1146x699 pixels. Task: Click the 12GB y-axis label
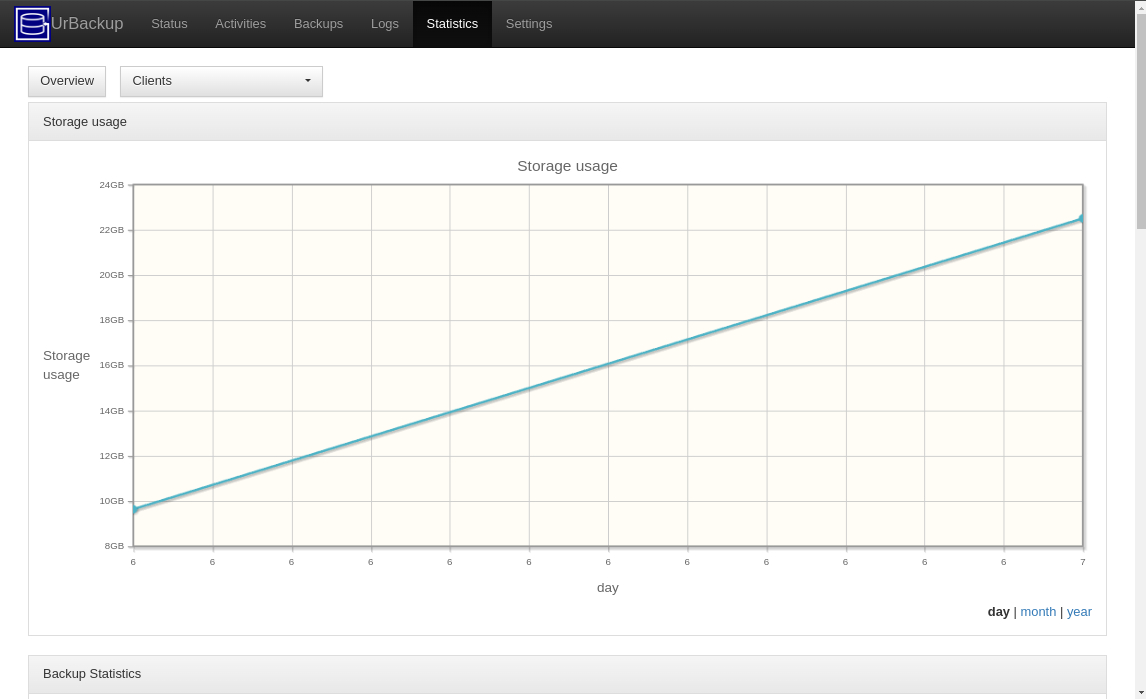[x=112, y=456]
